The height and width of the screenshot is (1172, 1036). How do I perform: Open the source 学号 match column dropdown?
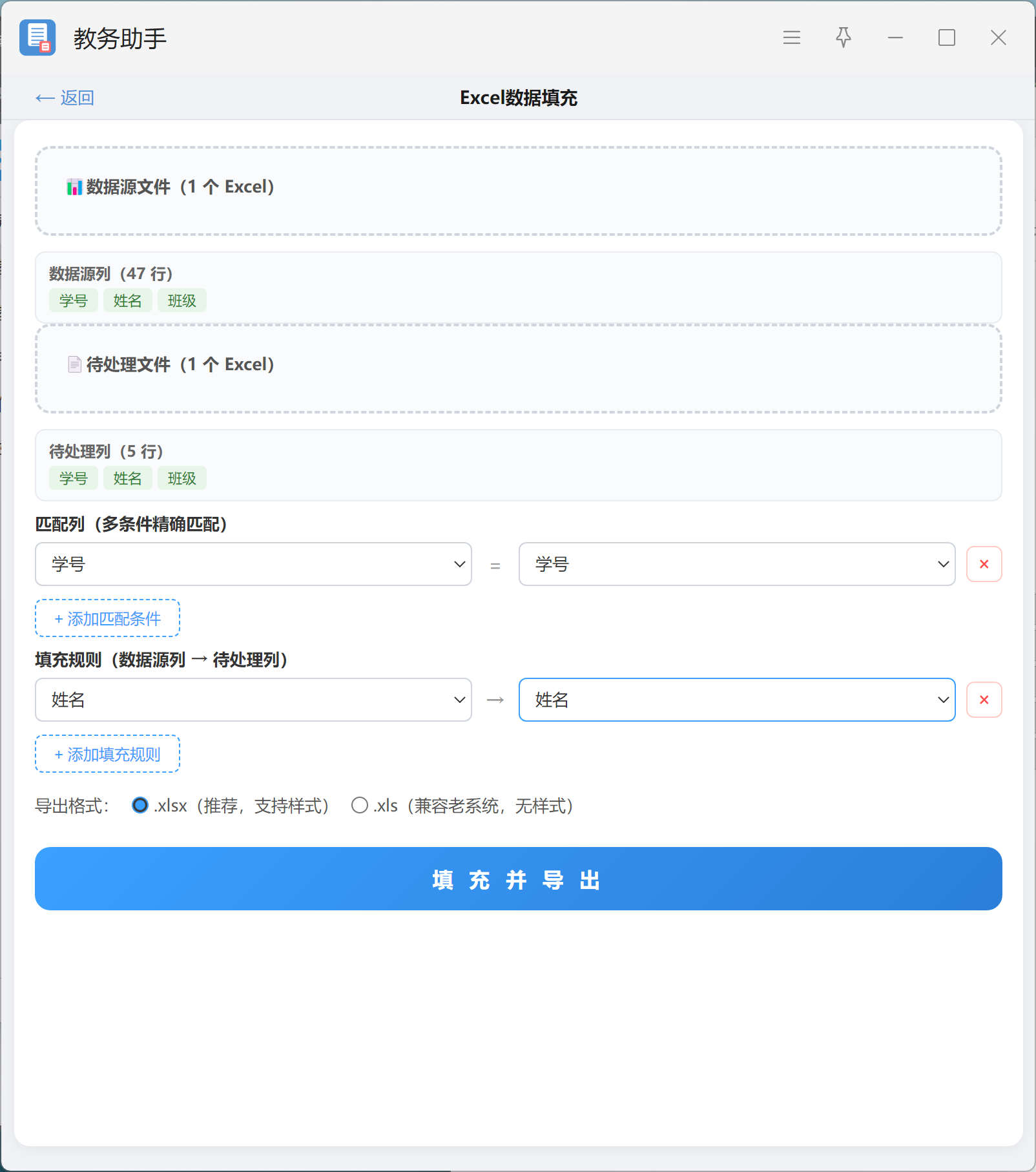click(x=253, y=564)
